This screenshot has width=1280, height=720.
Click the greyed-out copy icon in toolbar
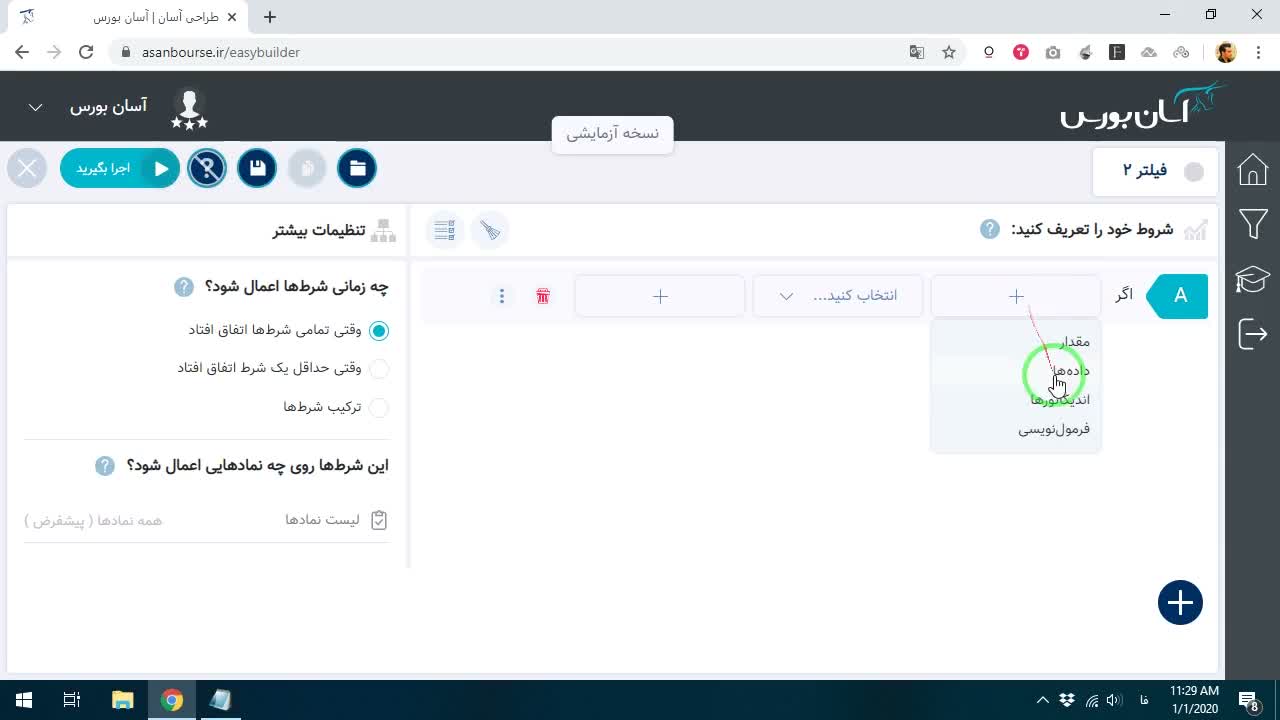coord(307,168)
